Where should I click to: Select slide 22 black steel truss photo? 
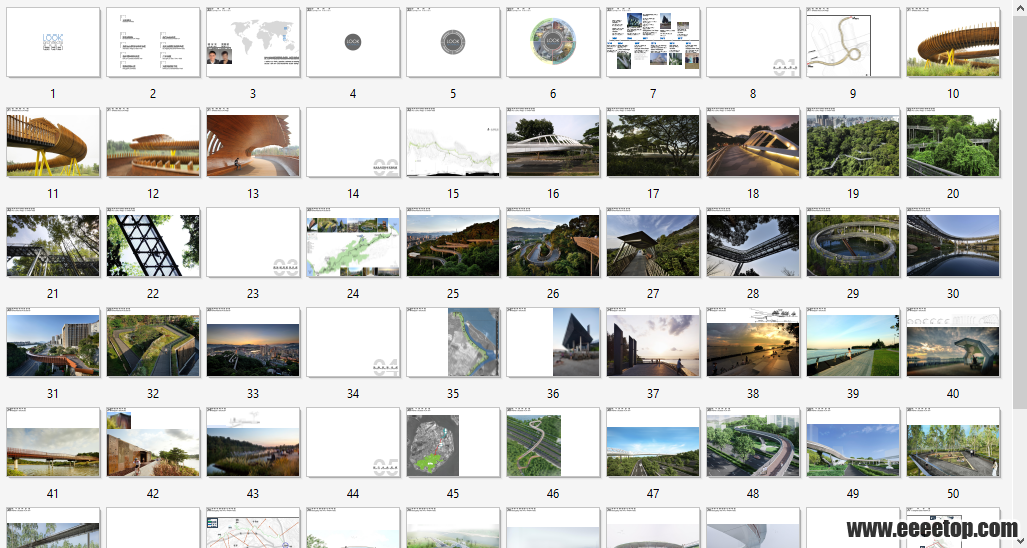(x=153, y=242)
